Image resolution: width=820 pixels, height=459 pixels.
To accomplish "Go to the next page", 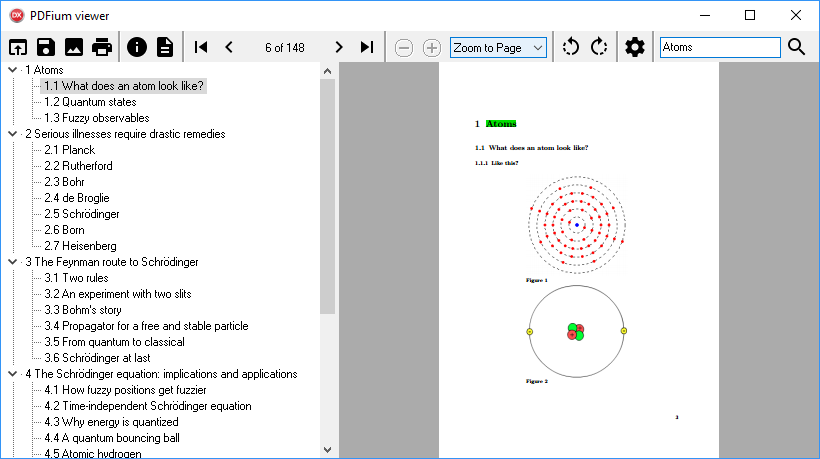I will point(339,47).
